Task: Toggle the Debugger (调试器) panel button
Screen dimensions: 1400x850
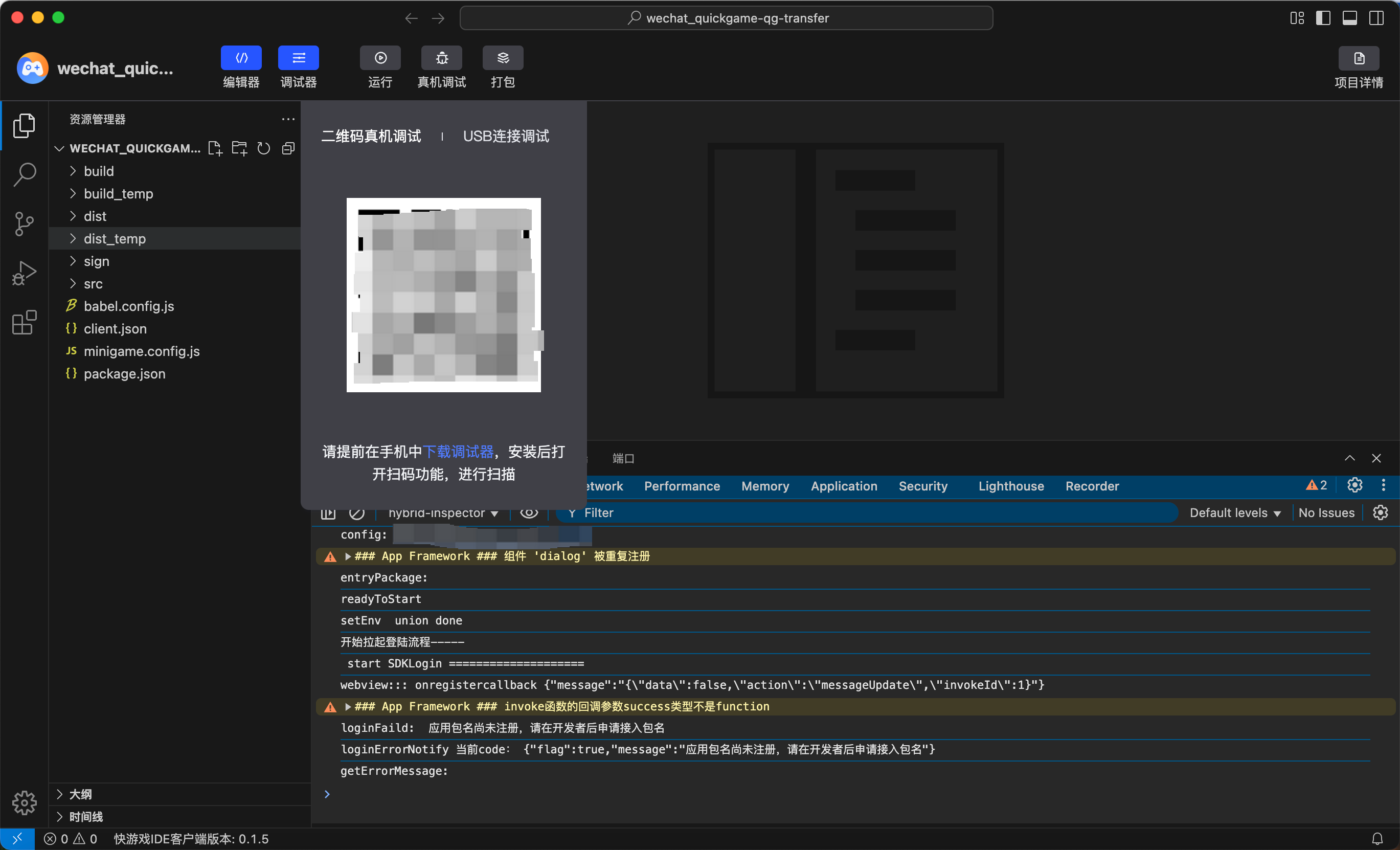Action: pyautogui.click(x=298, y=58)
